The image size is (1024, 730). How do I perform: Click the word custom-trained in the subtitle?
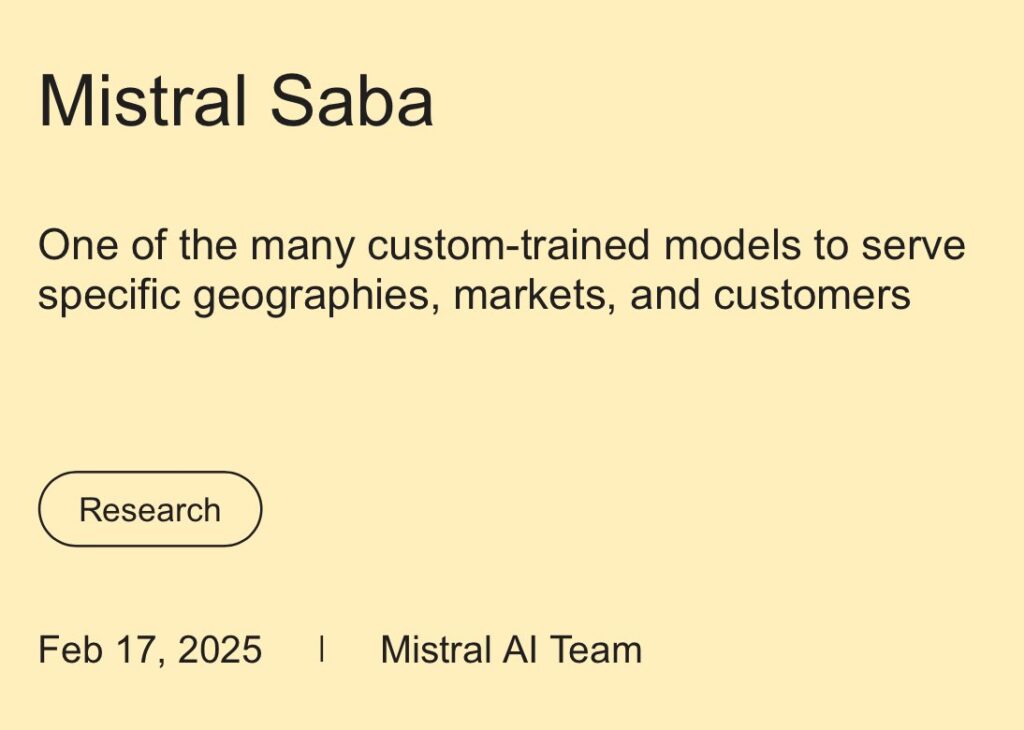pyautogui.click(x=509, y=247)
